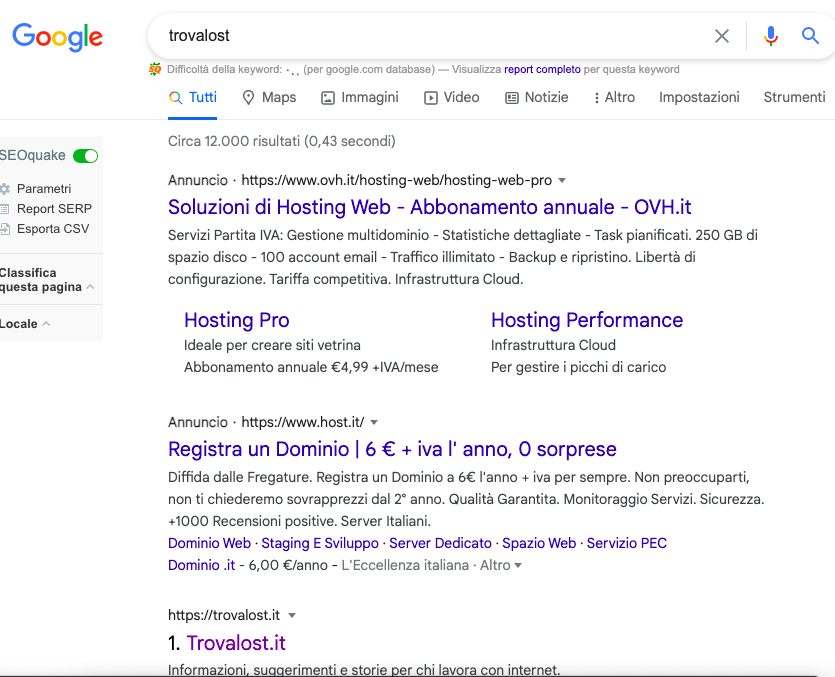Open Soluzioni di Hosting Web OVH.it ad
The image size is (835, 677).
(x=429, y=207)
